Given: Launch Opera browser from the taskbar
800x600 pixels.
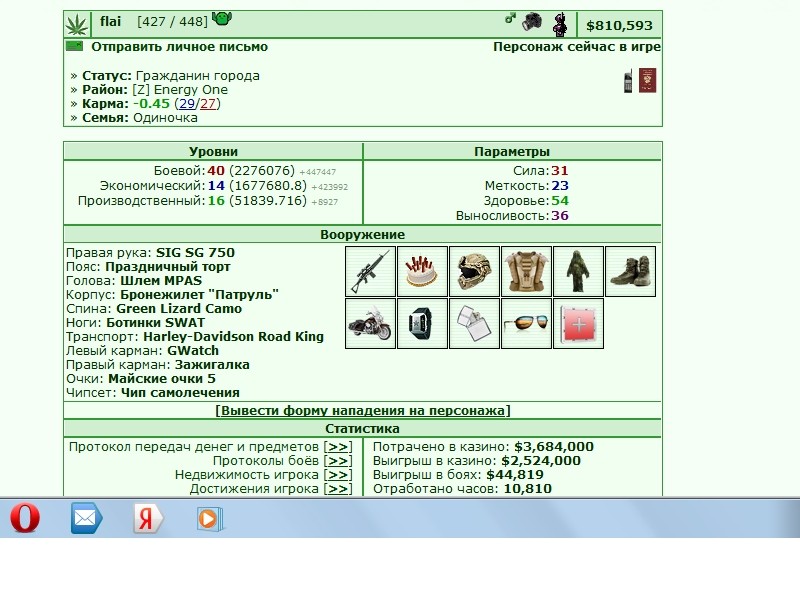Looking at the screenshot, I should [x=25, y=518].
